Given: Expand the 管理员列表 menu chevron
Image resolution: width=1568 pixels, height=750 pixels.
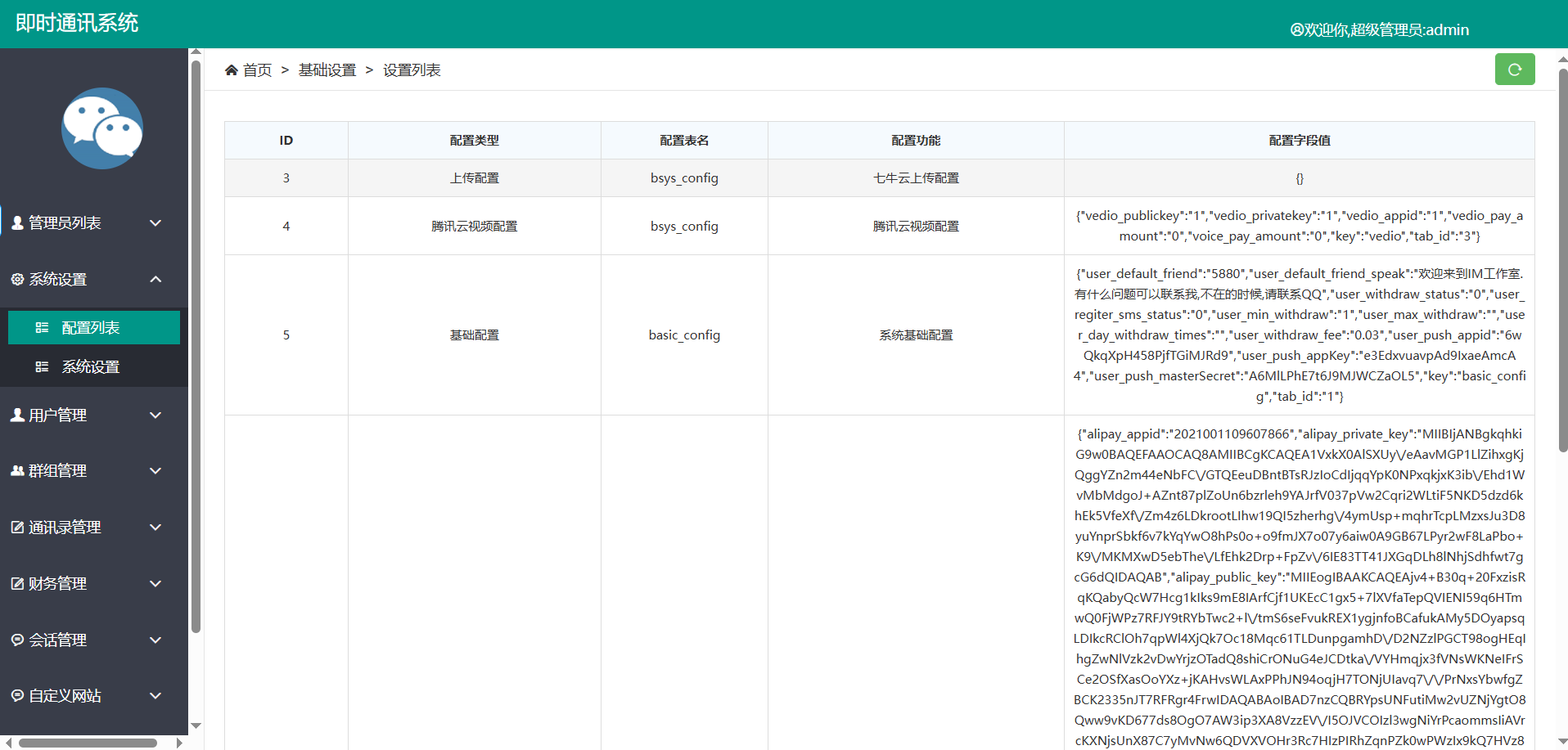Looking at the screenshot, I should [x=155, y=222].
